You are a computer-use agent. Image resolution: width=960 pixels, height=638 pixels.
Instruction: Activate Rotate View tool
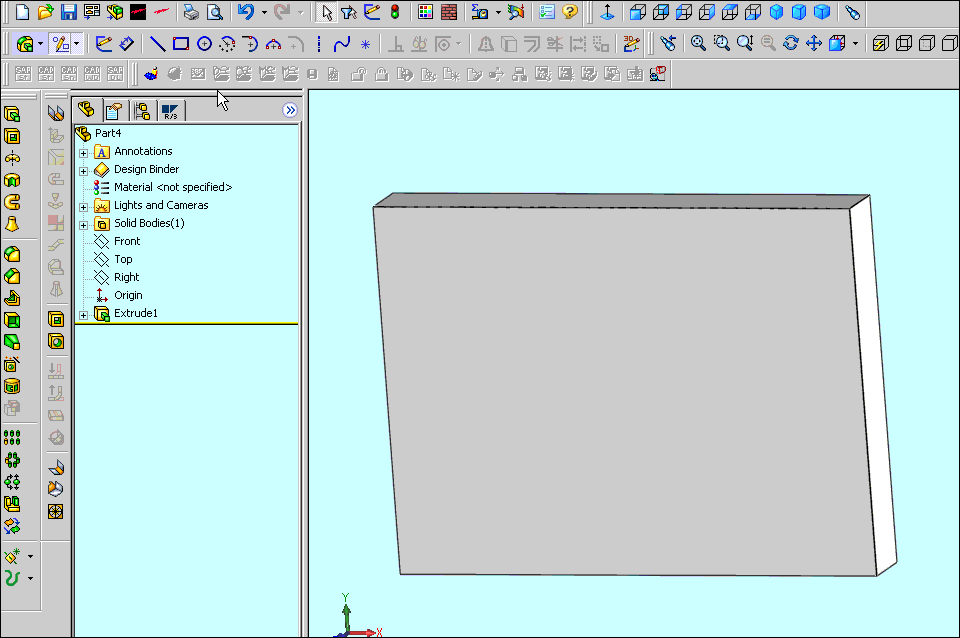(x=790, y=43)
